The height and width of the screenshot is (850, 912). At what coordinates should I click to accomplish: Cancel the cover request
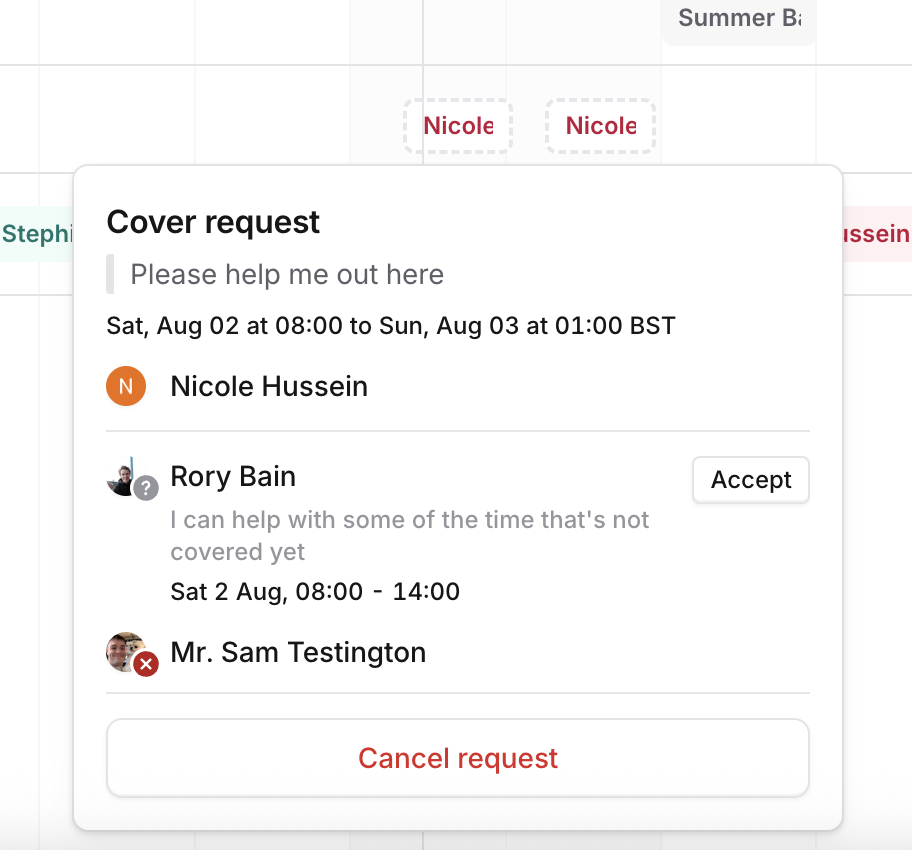tap(458, 758)
